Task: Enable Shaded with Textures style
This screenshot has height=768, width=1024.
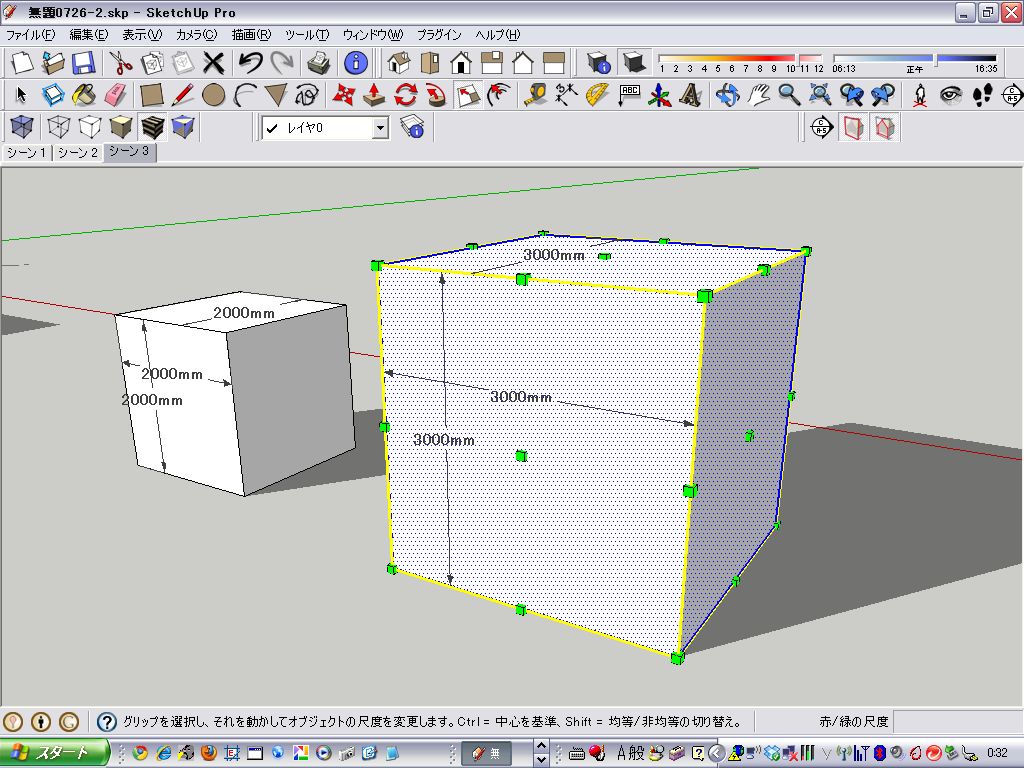Action: pos(152,127)
